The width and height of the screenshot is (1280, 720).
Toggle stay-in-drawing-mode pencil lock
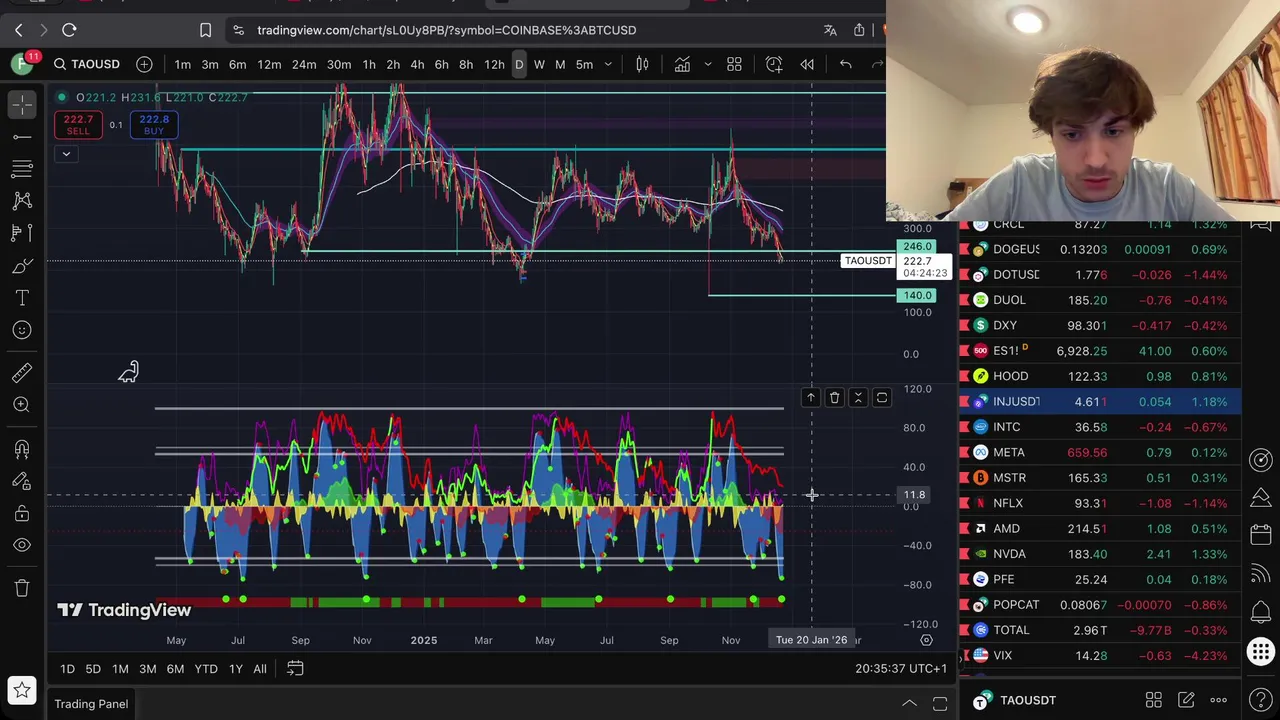click(x=22, y=481)
